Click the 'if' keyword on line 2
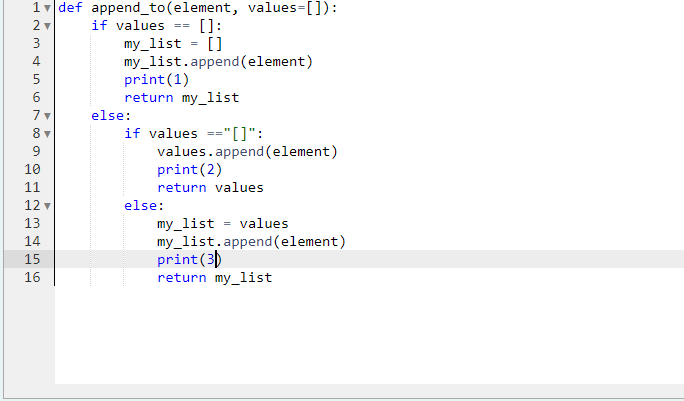Screen dimensions: 684x401 click(99, 26)
